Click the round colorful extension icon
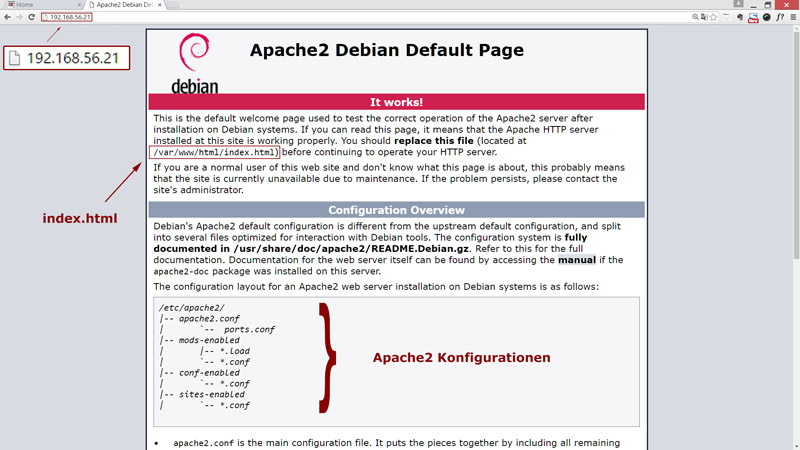The image size is (800, 450). 767,17
